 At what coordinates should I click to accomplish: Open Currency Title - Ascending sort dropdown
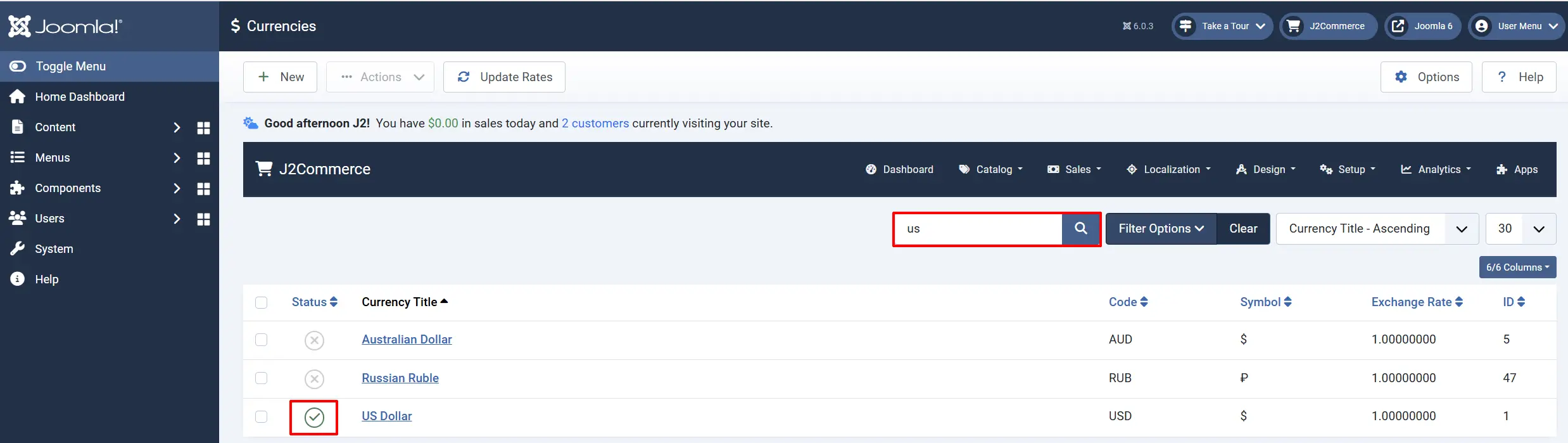pyautogui.click(x=1377, y=229)
